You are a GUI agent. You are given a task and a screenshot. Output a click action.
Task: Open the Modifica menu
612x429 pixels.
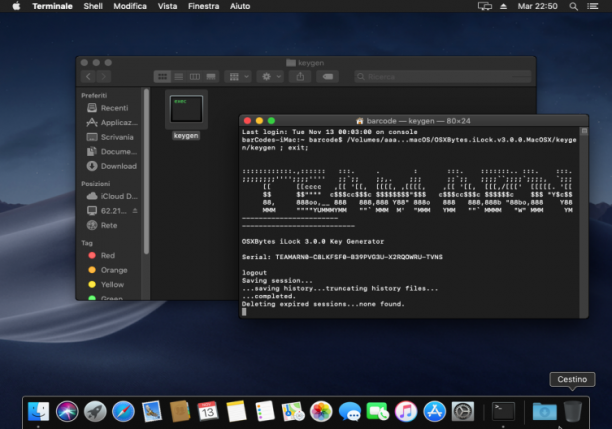pos(130,6)
